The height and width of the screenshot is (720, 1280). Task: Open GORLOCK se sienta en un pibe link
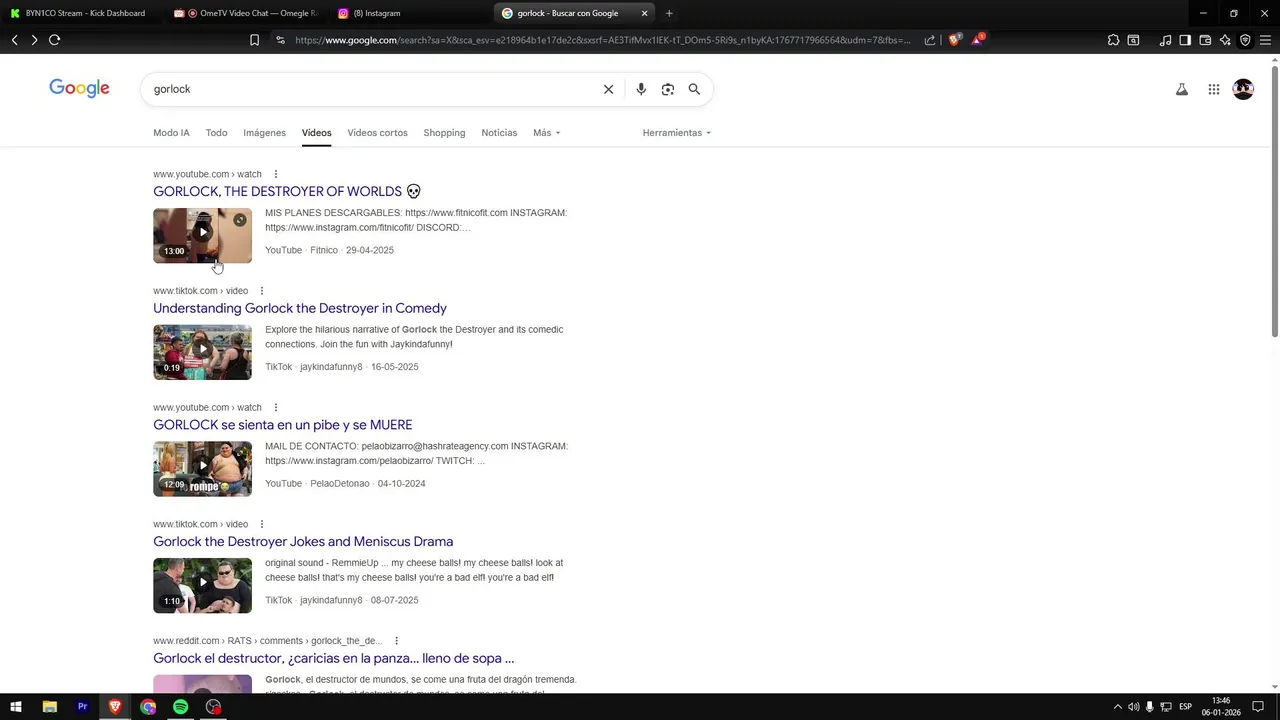pos(283,425)
